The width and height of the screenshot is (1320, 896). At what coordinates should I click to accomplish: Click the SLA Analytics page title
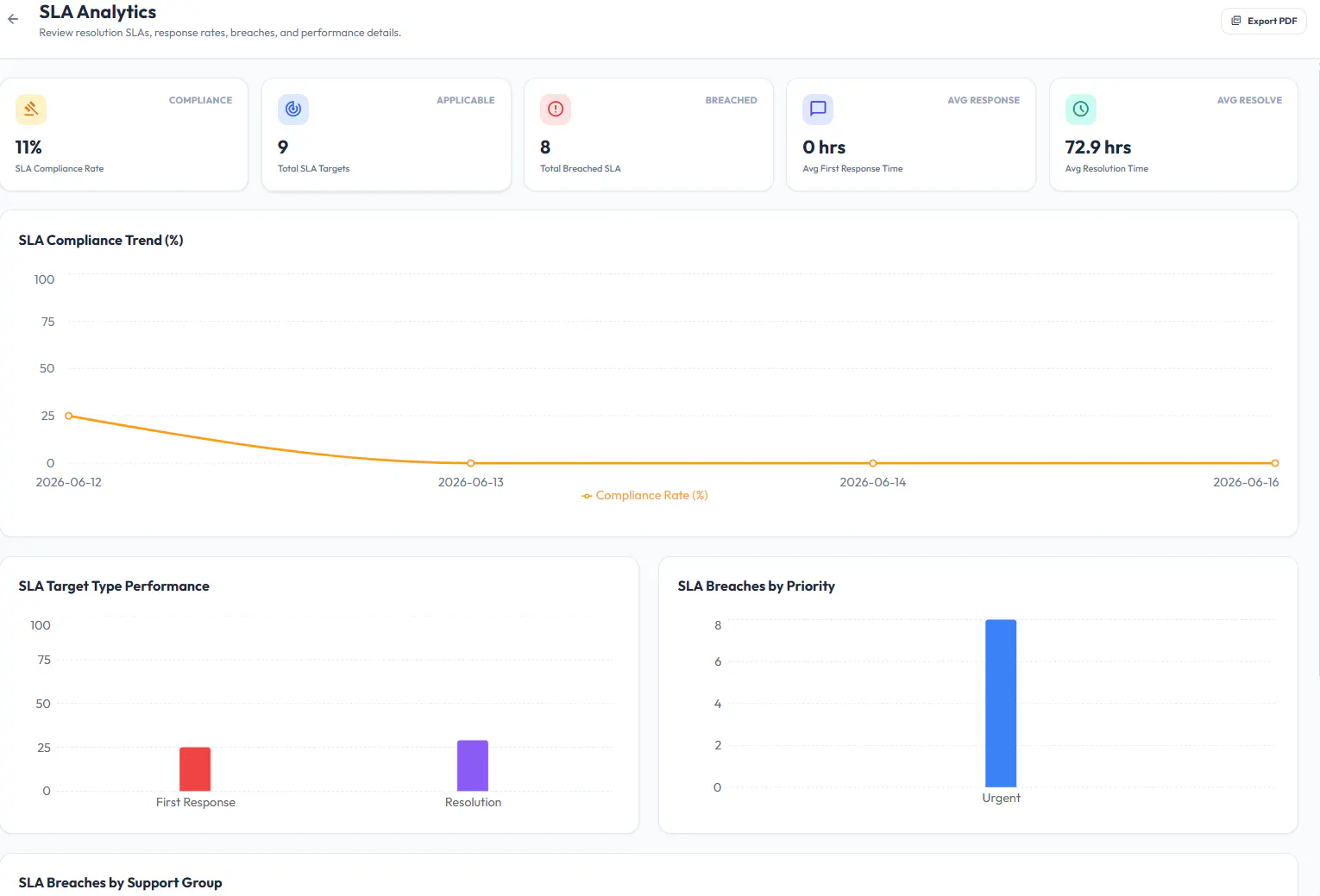[97, 12]
